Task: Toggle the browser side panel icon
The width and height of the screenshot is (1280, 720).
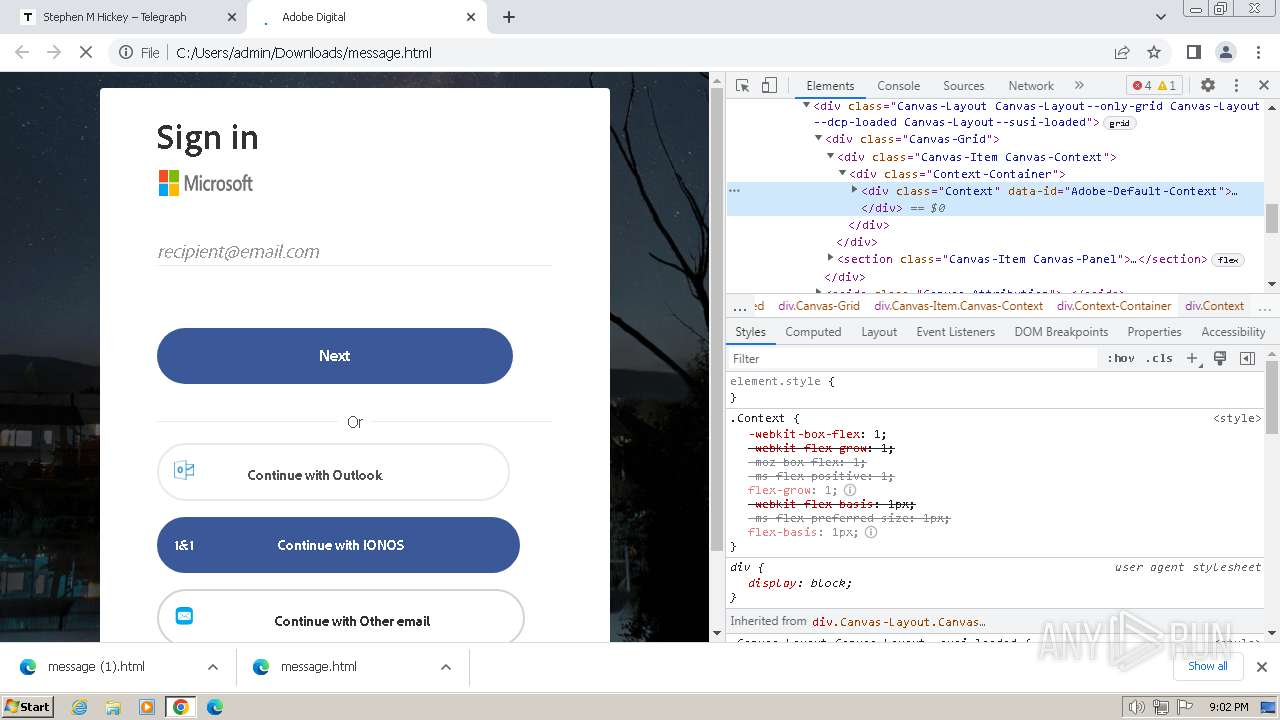Action: (1193, 52)
